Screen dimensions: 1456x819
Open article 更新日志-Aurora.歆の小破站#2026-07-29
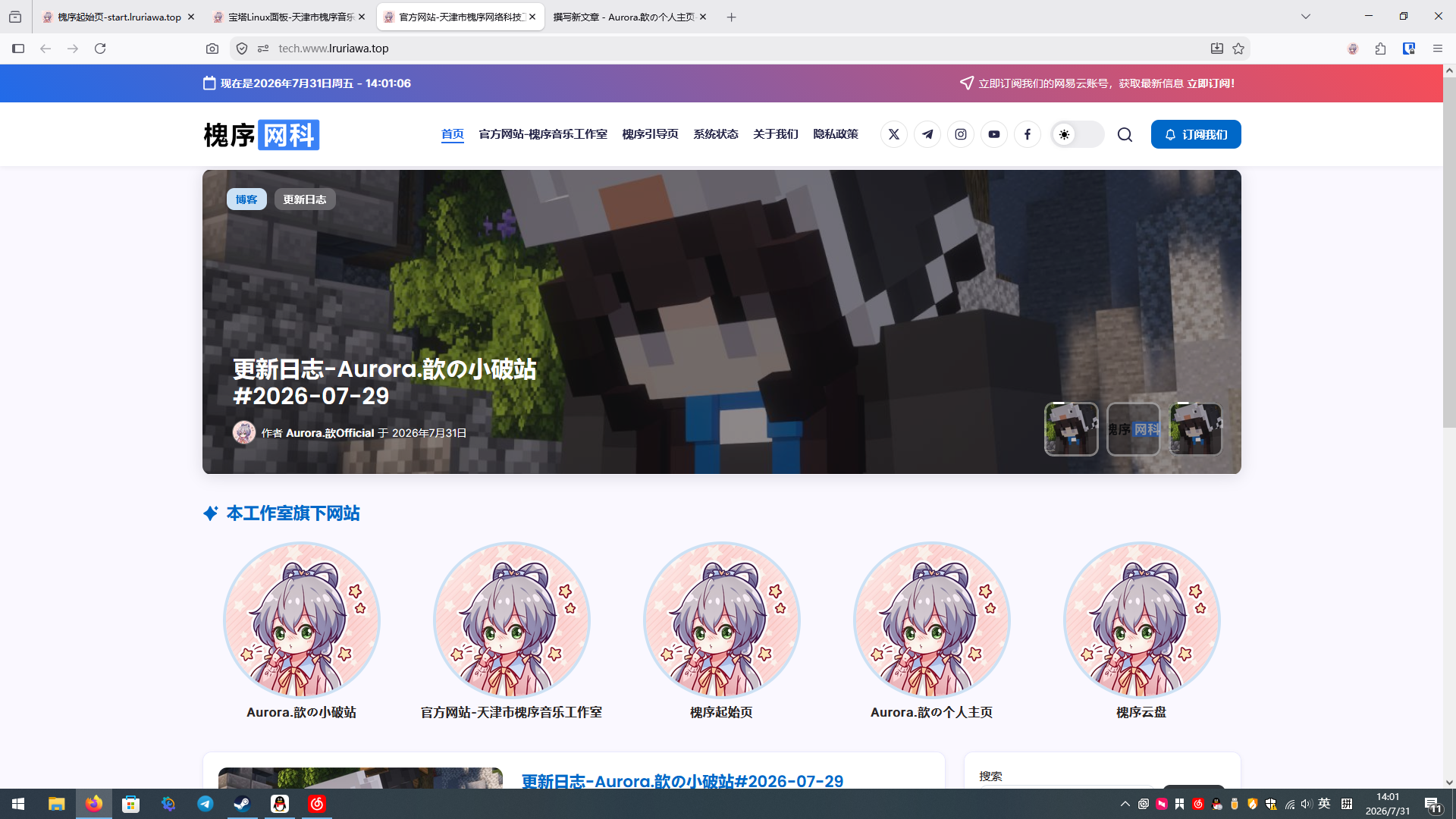682,780
